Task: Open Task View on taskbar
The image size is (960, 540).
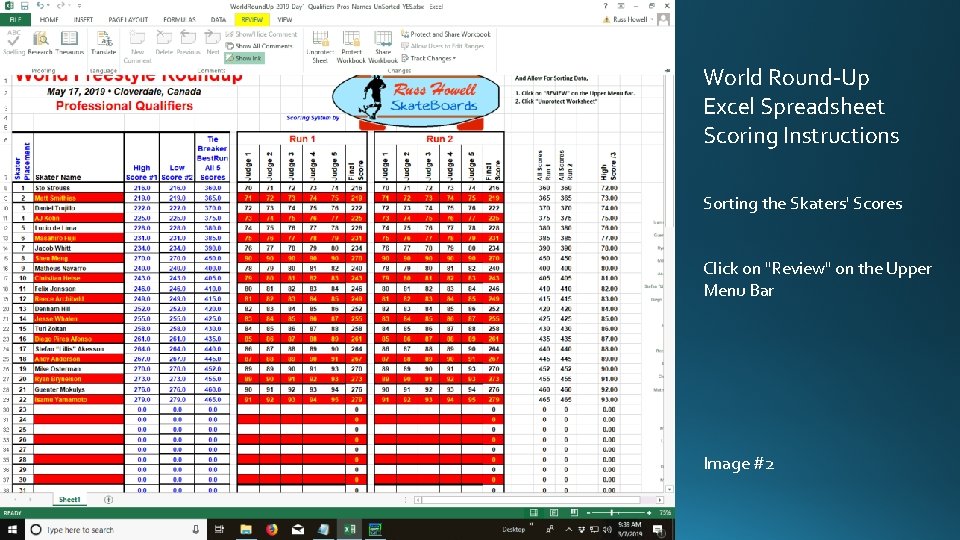Action: click(x=219, y=530)
